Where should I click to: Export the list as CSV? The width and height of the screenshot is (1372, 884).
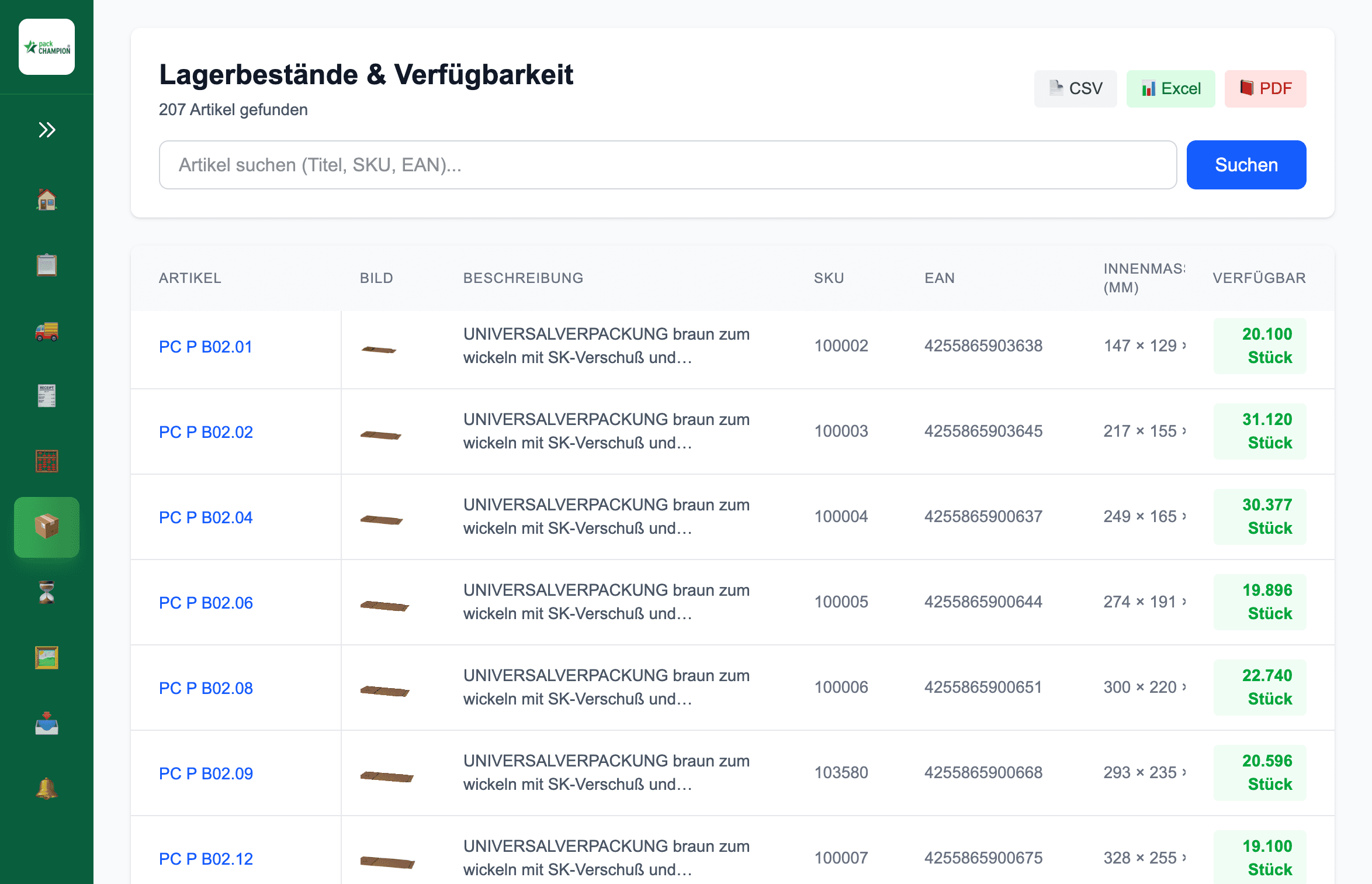coord(1075,89)
